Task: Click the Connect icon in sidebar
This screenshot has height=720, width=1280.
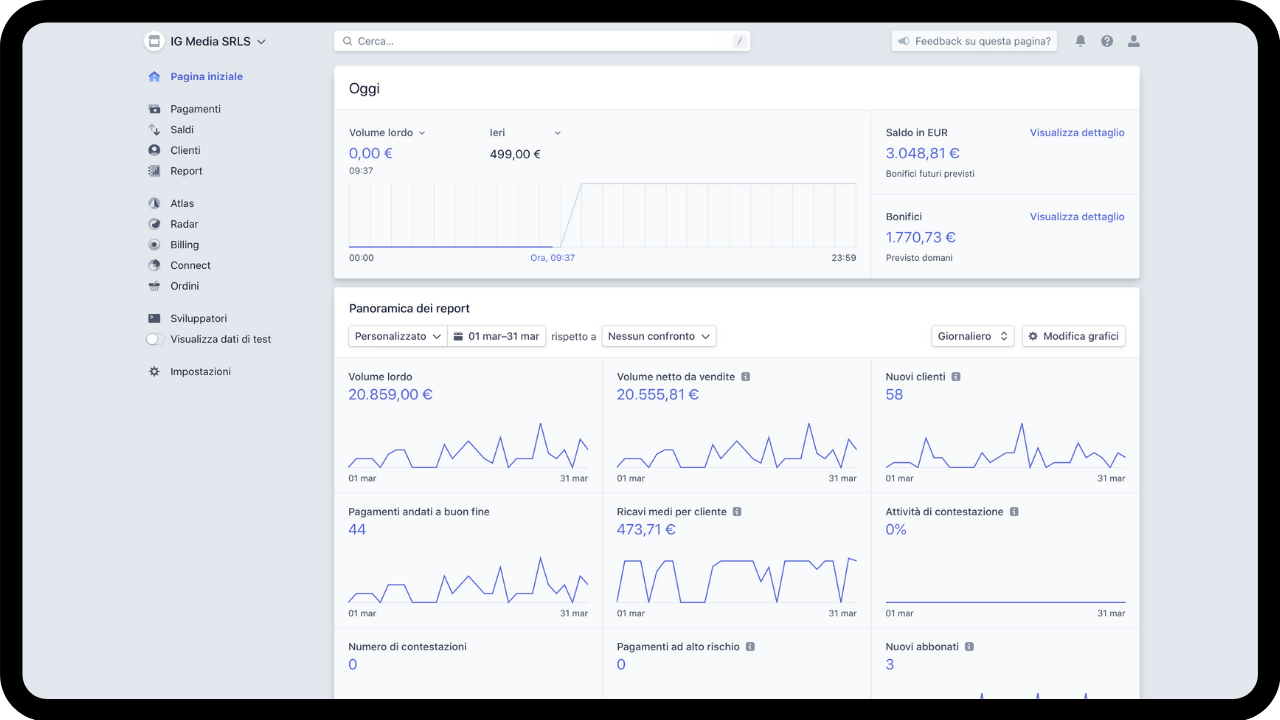Action: pyautogui.click(x=154, y=265)
